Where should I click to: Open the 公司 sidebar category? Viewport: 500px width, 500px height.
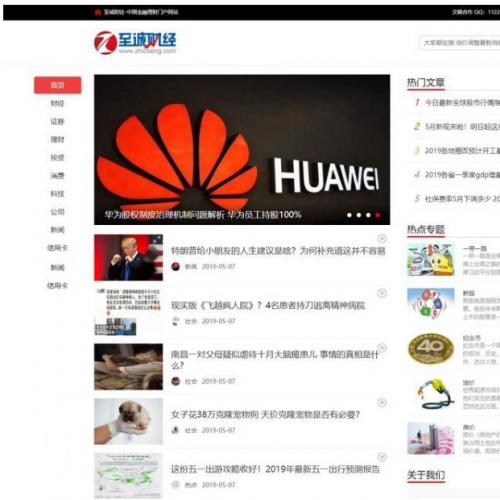pyautogui.click(x=57, y=211)
